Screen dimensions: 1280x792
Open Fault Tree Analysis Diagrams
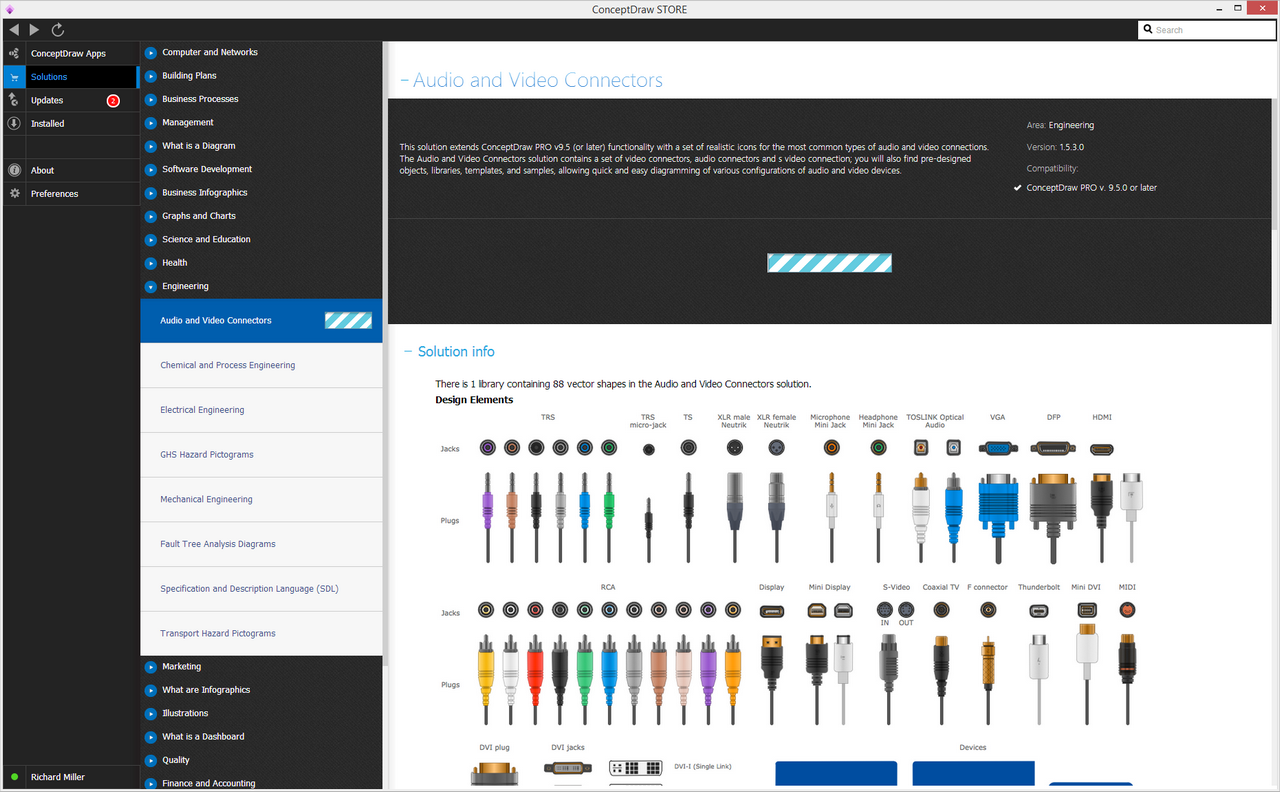(261, 544)
